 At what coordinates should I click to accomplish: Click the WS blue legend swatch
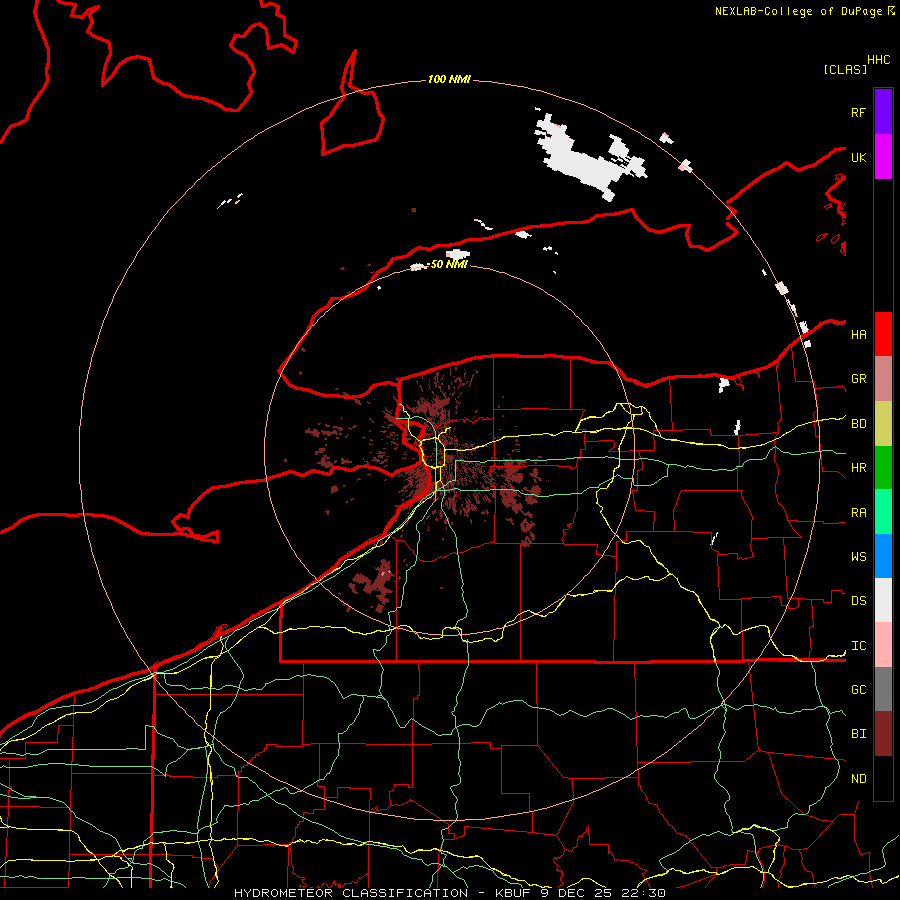pos(883,556)
